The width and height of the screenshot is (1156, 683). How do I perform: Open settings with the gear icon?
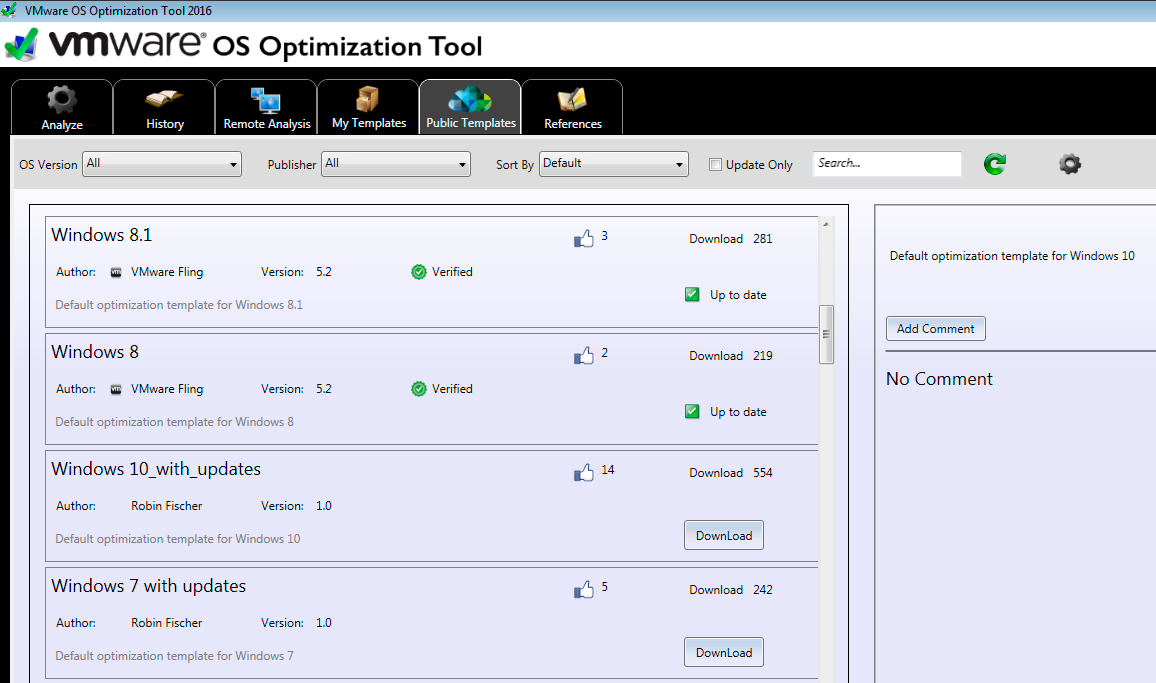1070,164
